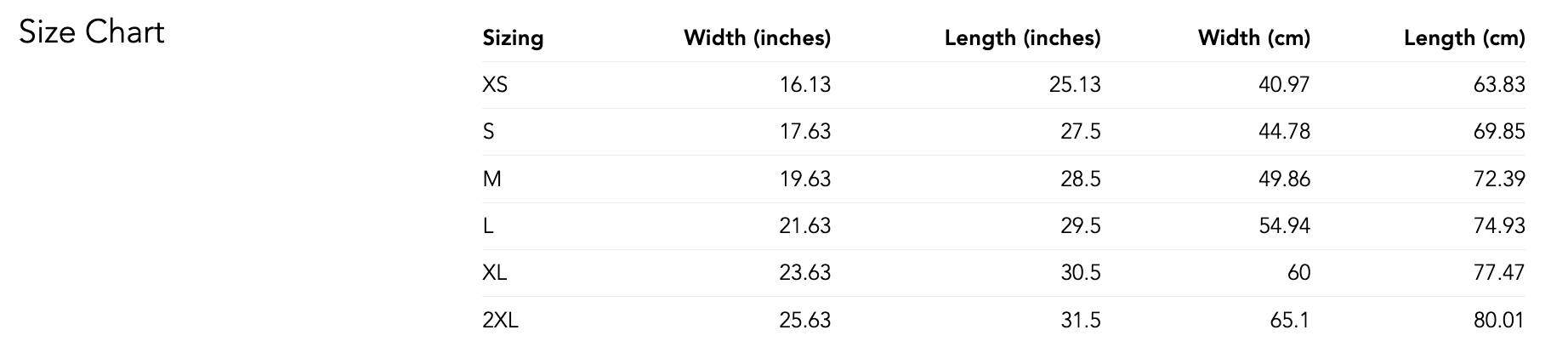
Task: Select the L size row label
Action: 487,226
